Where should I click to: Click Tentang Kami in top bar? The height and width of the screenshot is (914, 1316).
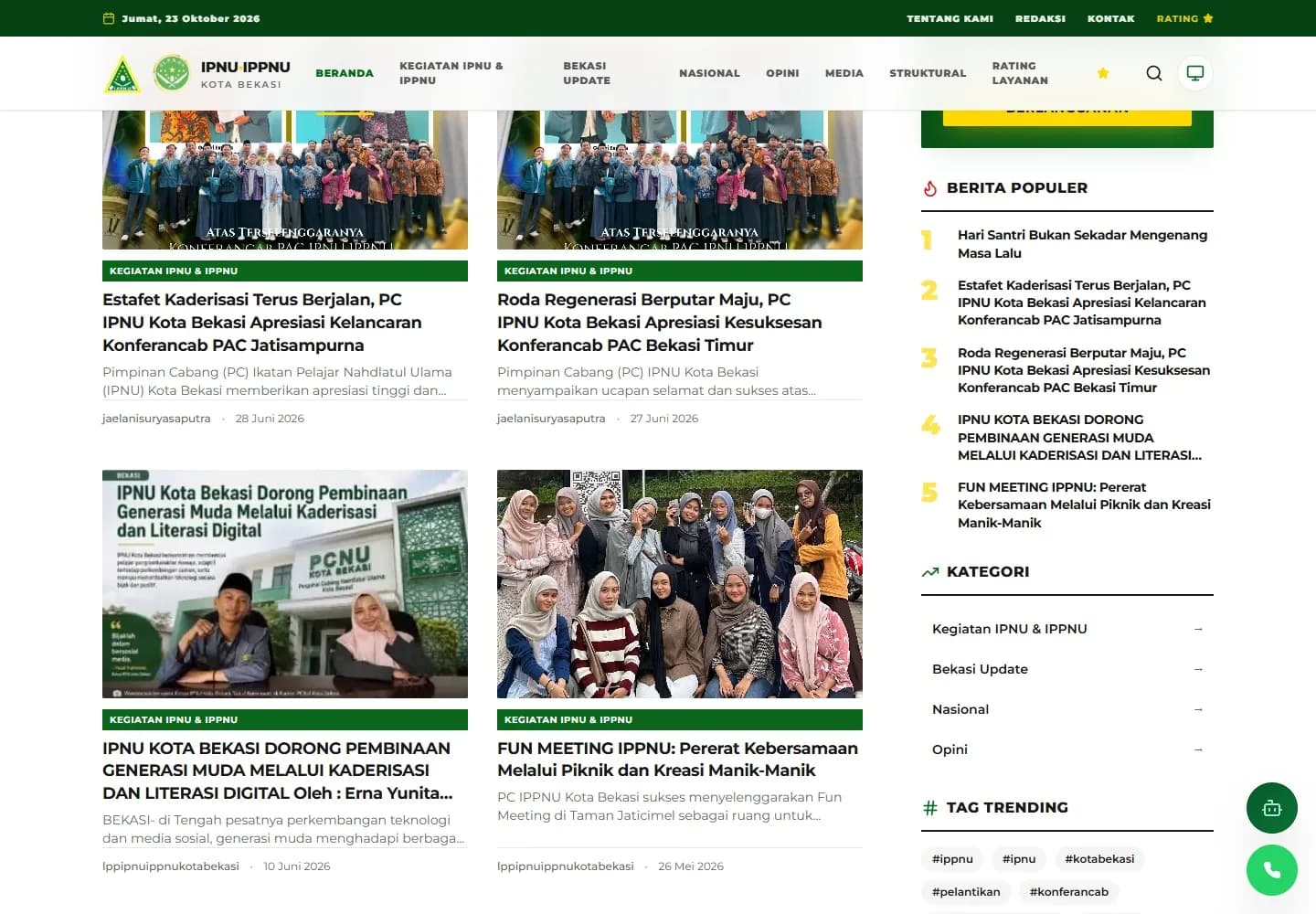(x=950, y=18)
